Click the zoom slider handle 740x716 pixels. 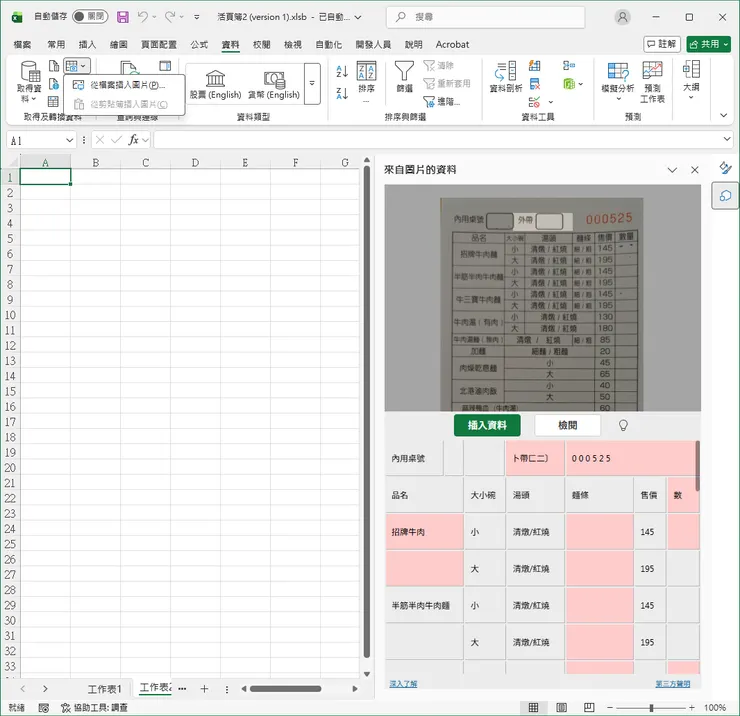(651, 708)
